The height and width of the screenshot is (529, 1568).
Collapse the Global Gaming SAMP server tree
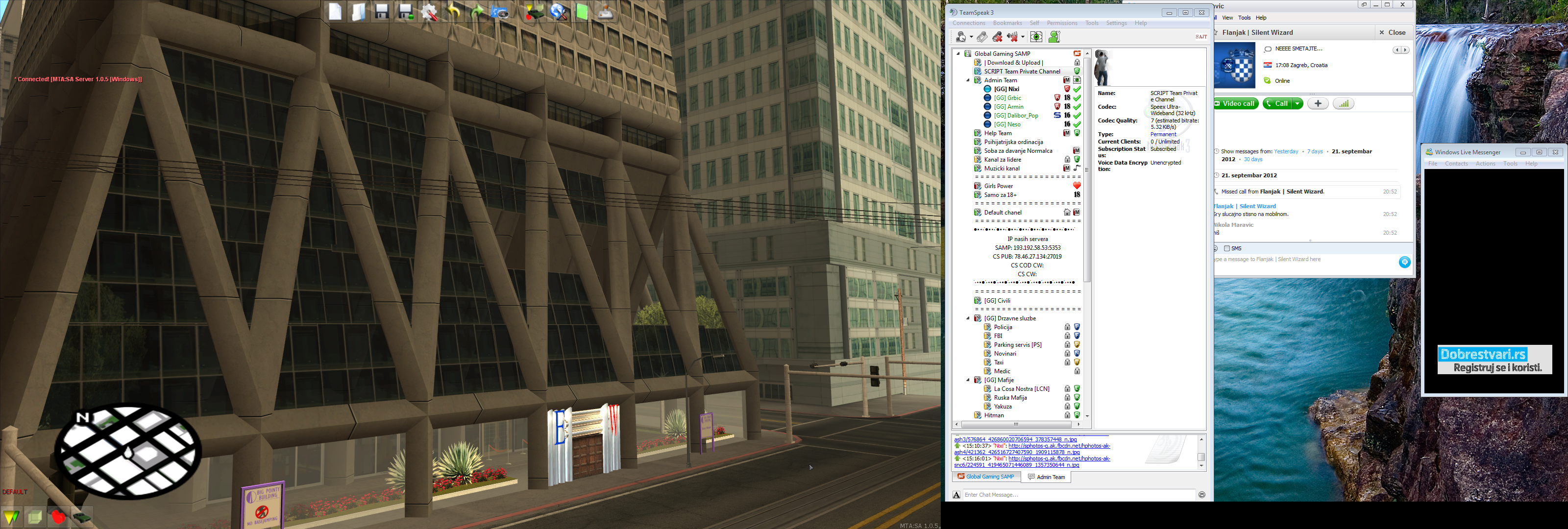coord(958,53)
